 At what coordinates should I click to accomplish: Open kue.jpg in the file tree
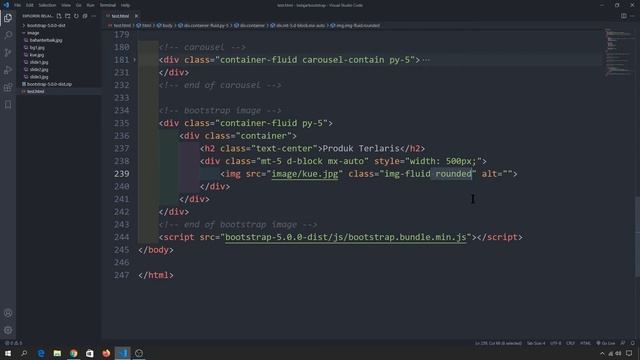[x=36, y=55]
